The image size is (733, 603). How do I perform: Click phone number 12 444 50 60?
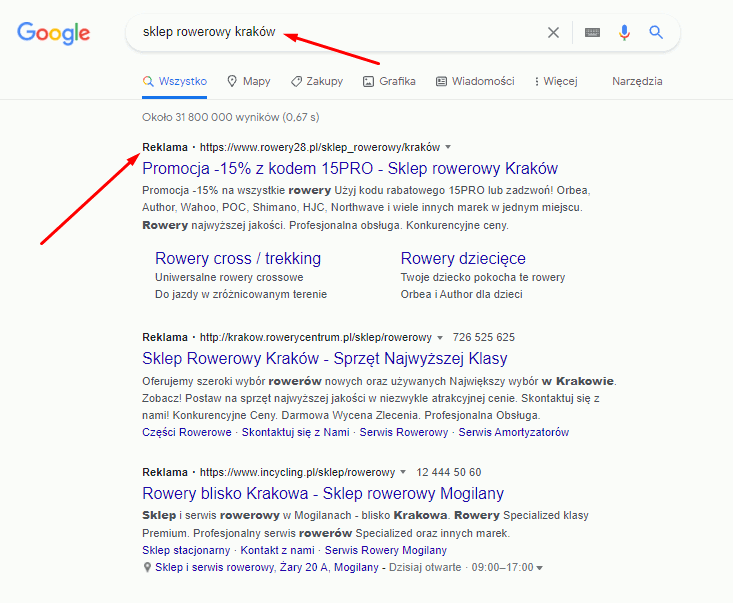(448, 472)
